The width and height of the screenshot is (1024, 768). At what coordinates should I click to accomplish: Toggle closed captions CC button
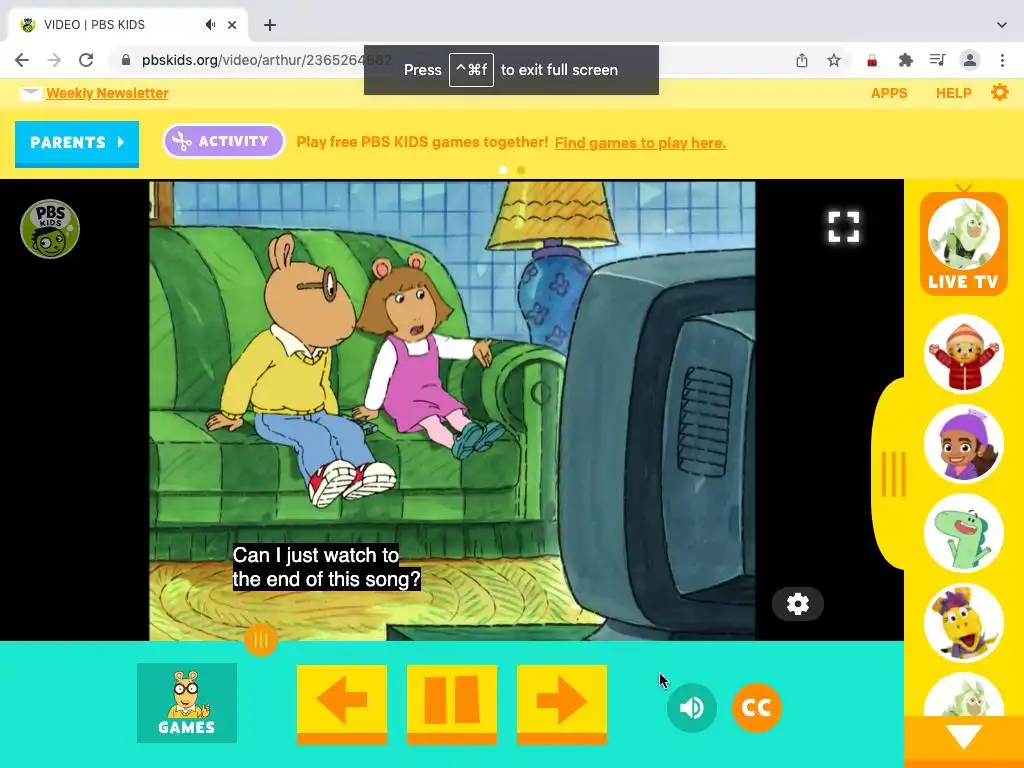pyautogui.click(x=756, y=707)
